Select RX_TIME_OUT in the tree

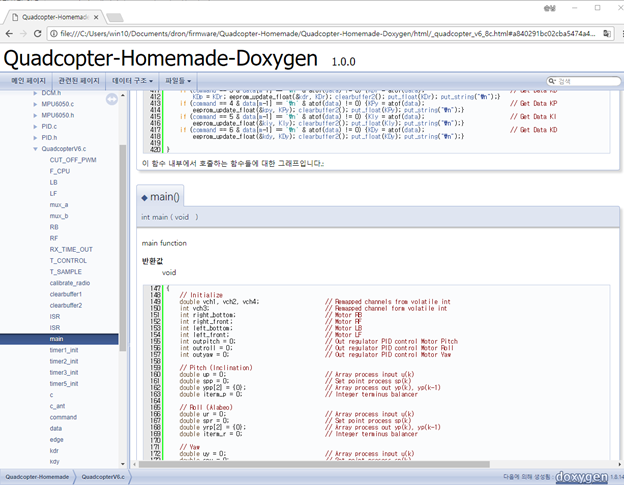(71, 249)
